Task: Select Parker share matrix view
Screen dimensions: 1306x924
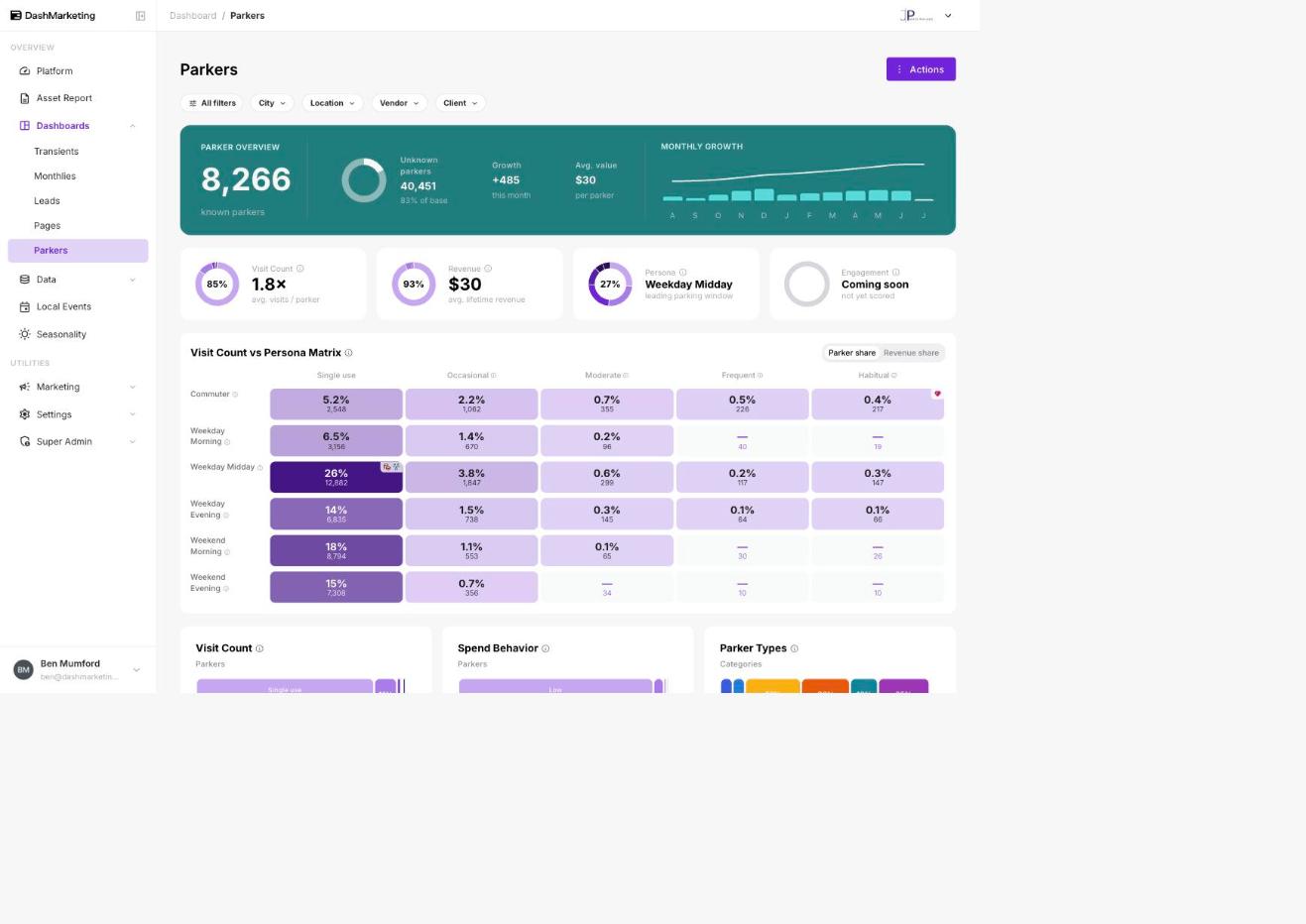Action: 852,353
